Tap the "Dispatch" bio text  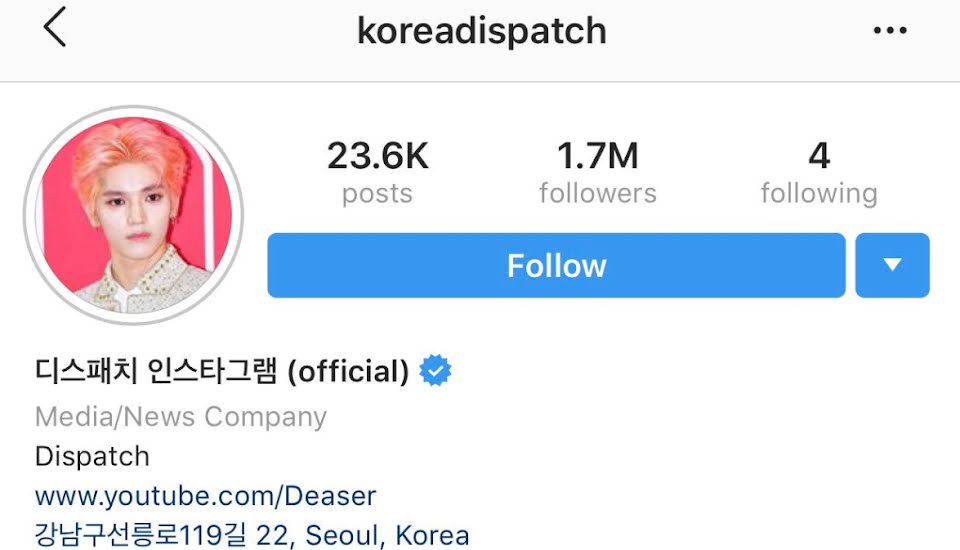pos(92,456)
